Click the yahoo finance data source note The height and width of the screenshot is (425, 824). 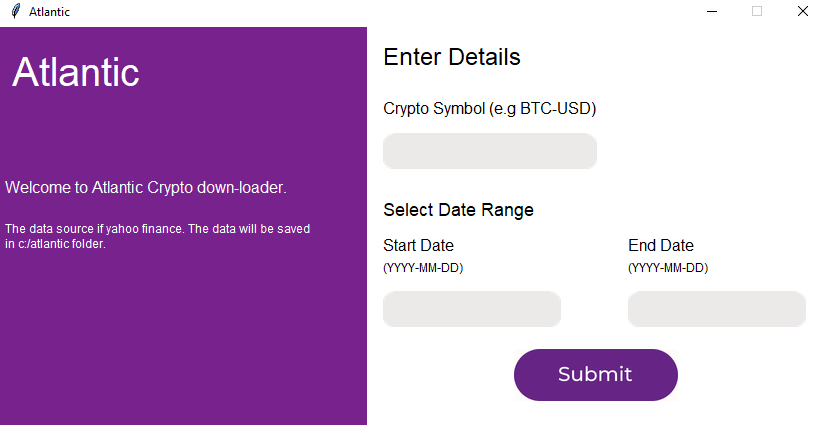(x=158, y=236)
